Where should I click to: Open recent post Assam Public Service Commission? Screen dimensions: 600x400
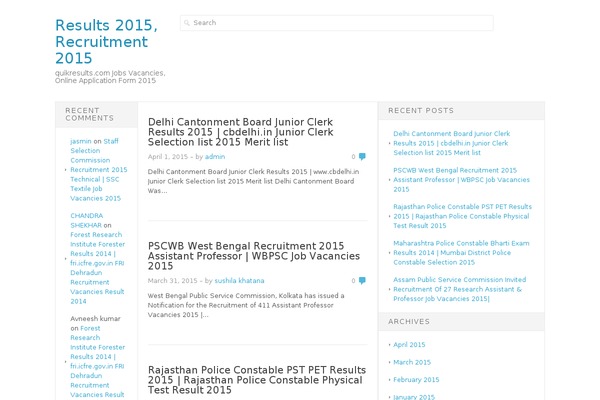pyautogui.click(x=460, y=289)
